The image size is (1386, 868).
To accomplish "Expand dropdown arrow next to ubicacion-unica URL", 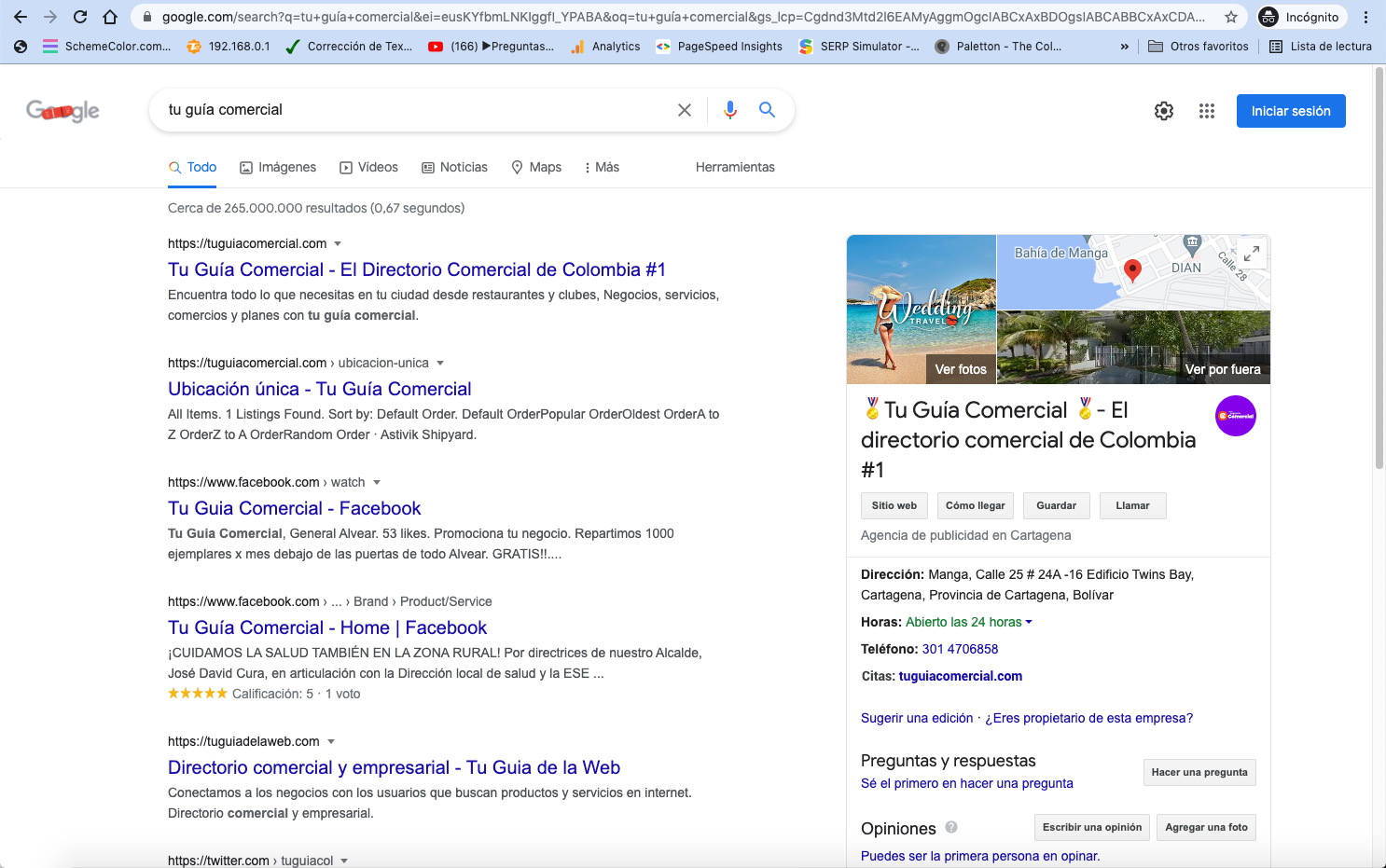I will click(440, 364).
